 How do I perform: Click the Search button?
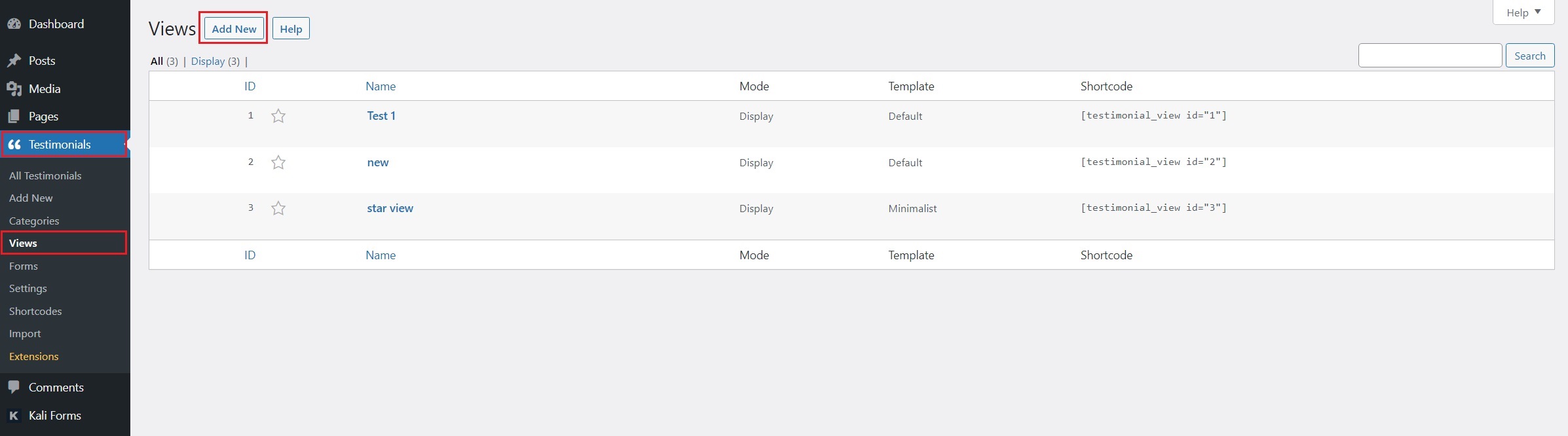[x=1529, y=56]
